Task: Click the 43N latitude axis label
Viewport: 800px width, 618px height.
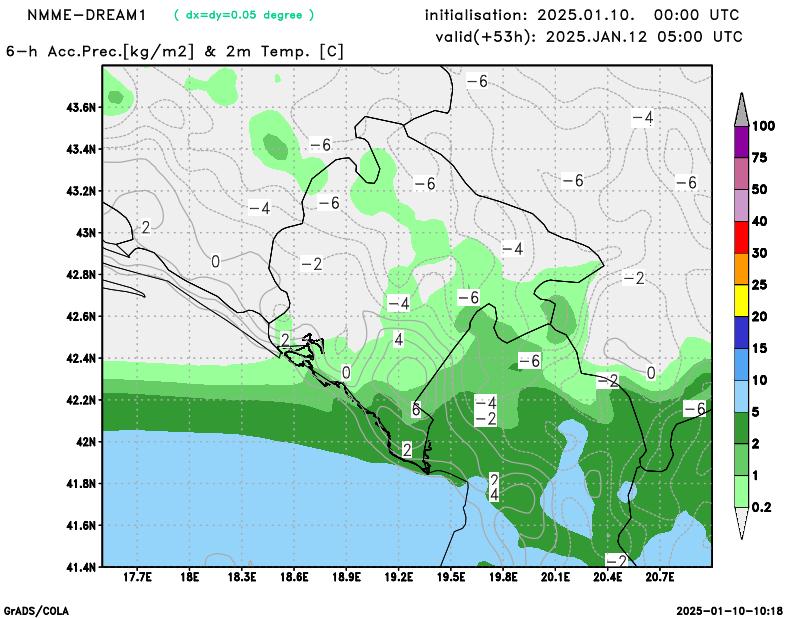Action: point(86,233)
